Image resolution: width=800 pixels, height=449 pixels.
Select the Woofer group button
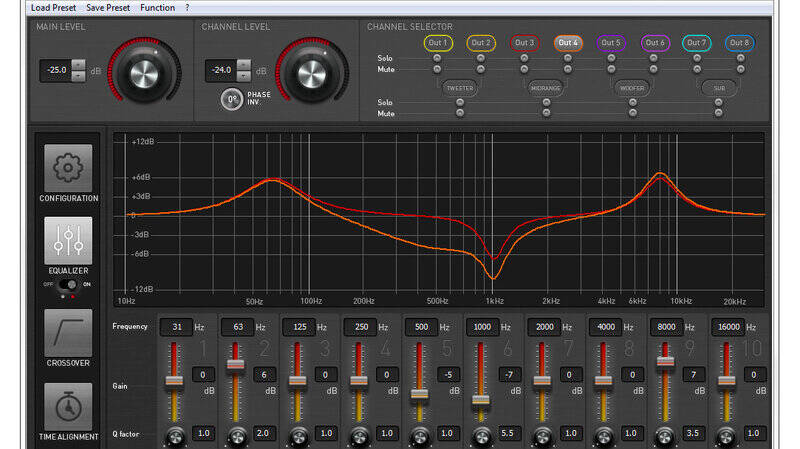[x=632, y=88]
